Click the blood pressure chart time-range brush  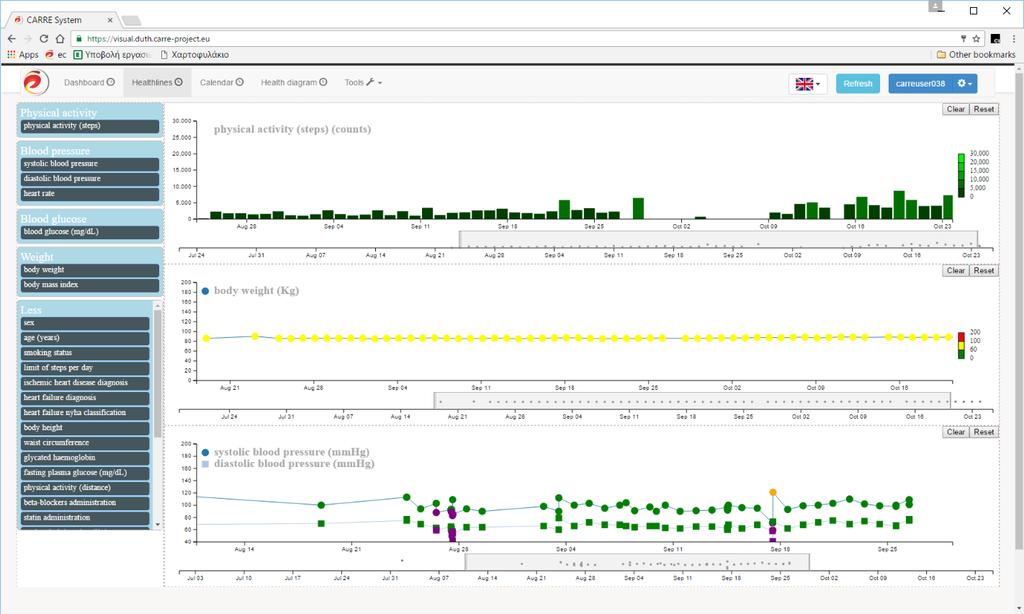pyautogui.click(x=637, y=562)
